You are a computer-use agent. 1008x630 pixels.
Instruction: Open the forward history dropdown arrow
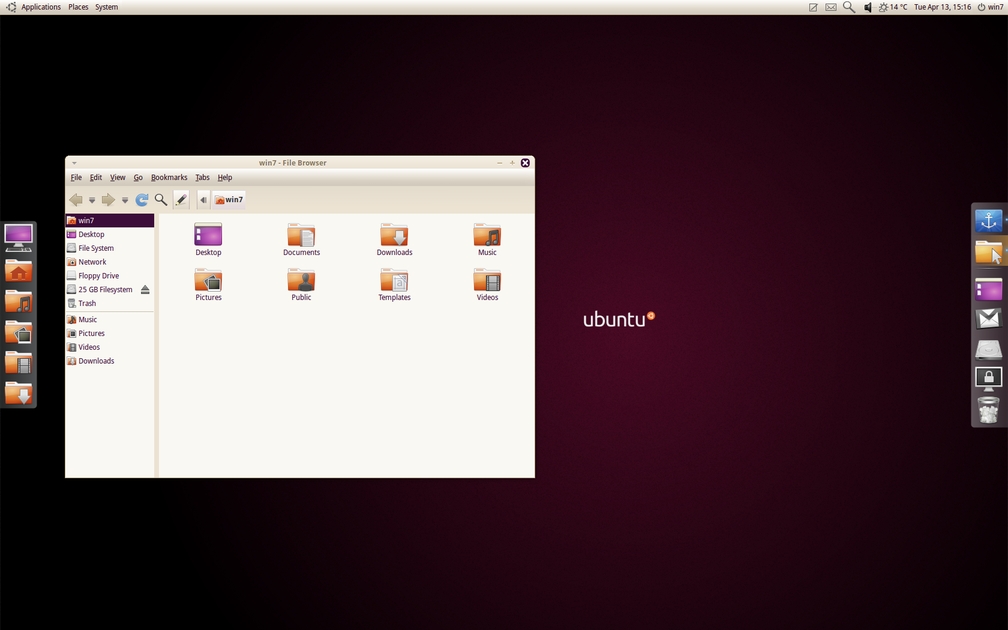[125, 201]
